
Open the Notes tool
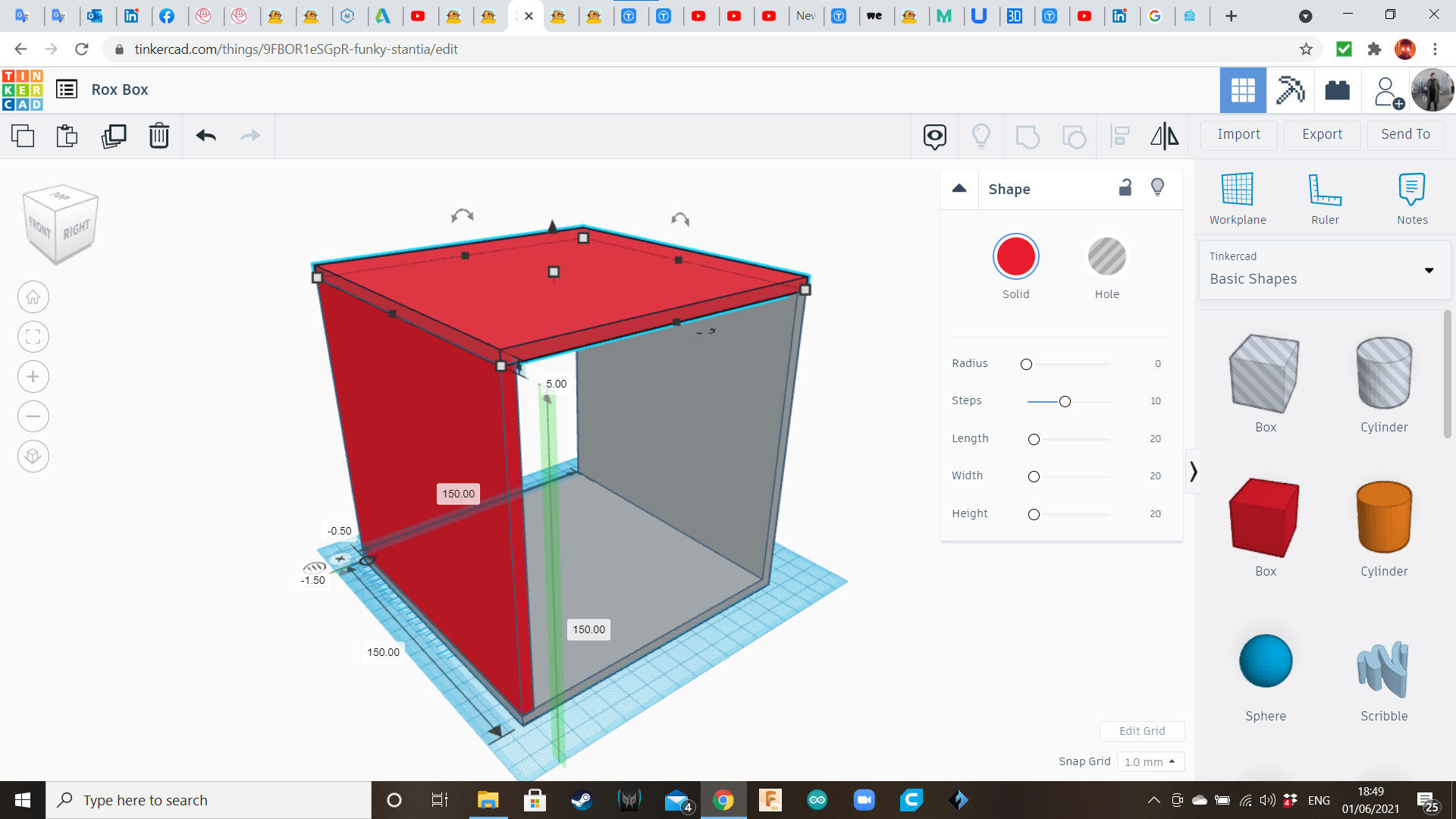[x=1412, y=197]
